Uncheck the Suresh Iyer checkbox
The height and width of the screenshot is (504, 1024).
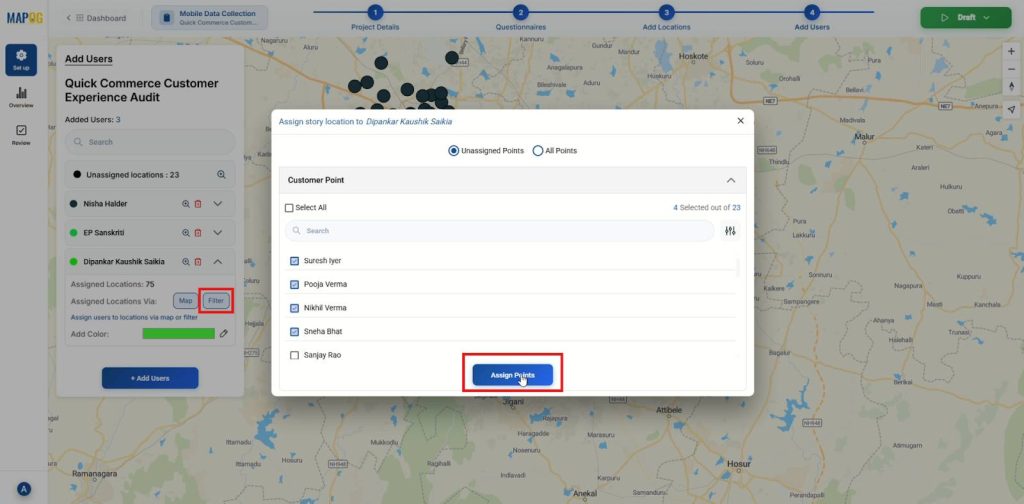click(x=294, y=260)
